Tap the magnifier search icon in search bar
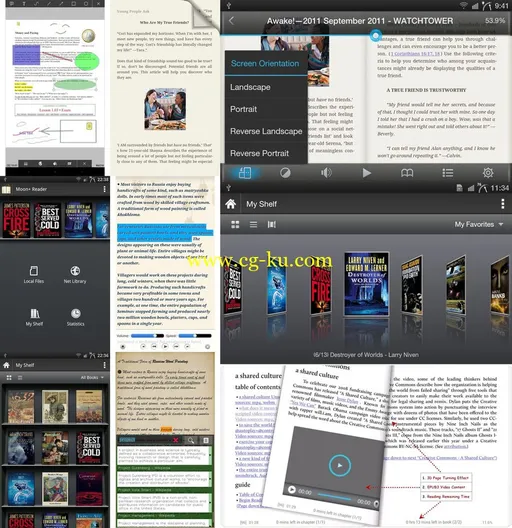The height and width of the screenshot is (528, 512). click(x=191, y=440)
